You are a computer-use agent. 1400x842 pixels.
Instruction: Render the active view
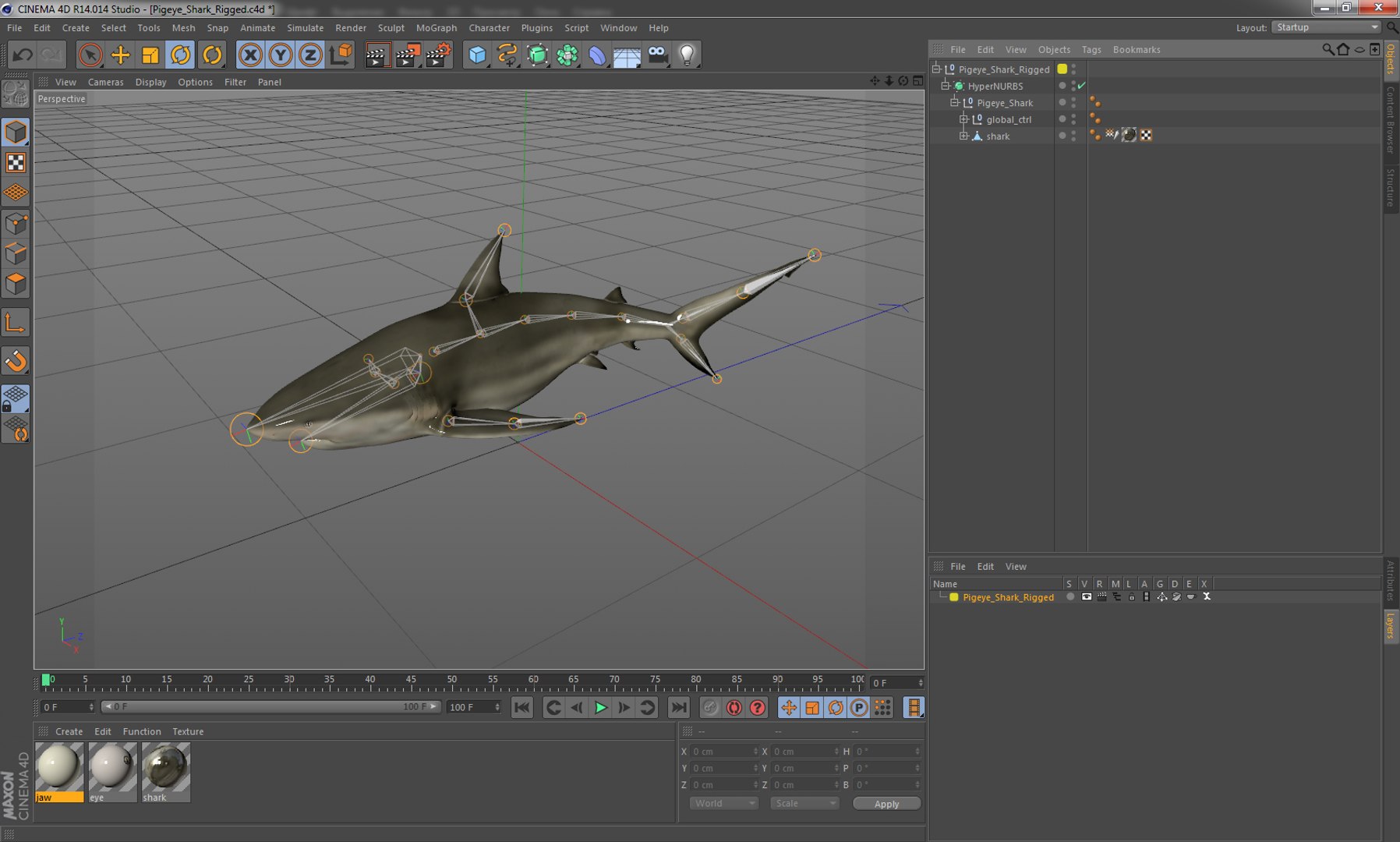coord(377,55)
